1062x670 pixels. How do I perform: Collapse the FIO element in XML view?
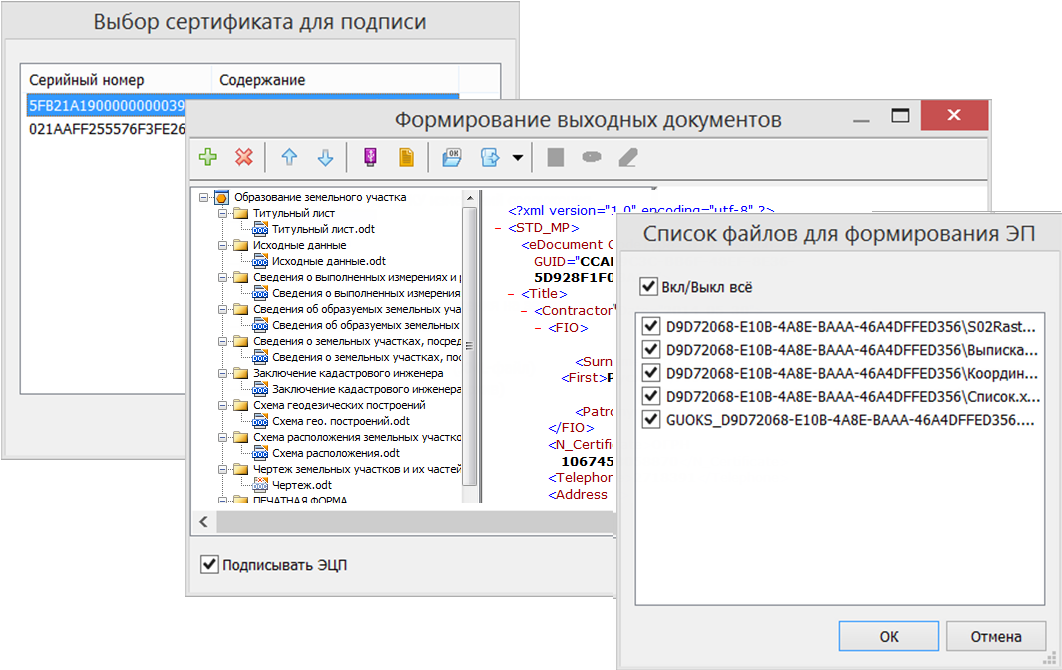click(538, 328)
